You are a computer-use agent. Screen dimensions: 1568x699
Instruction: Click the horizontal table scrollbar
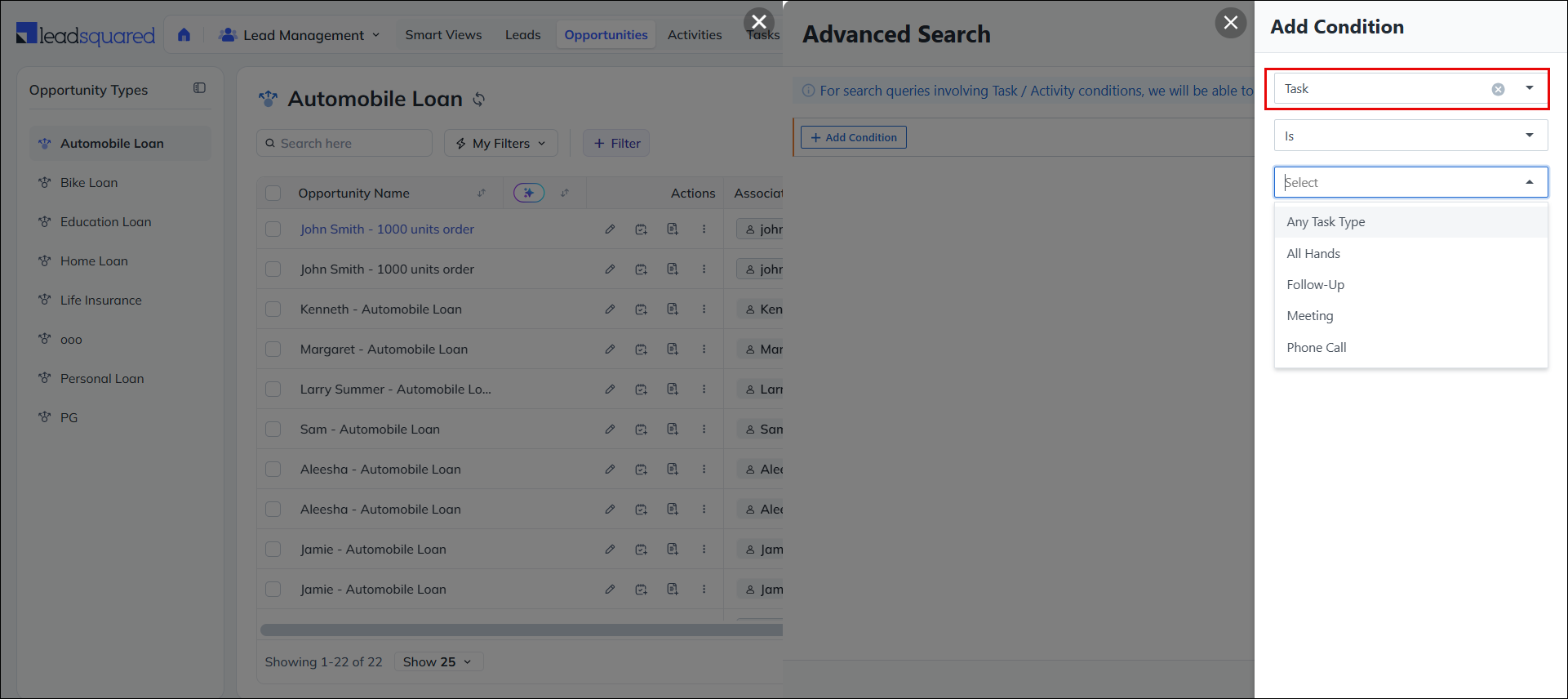coord(521,630)
